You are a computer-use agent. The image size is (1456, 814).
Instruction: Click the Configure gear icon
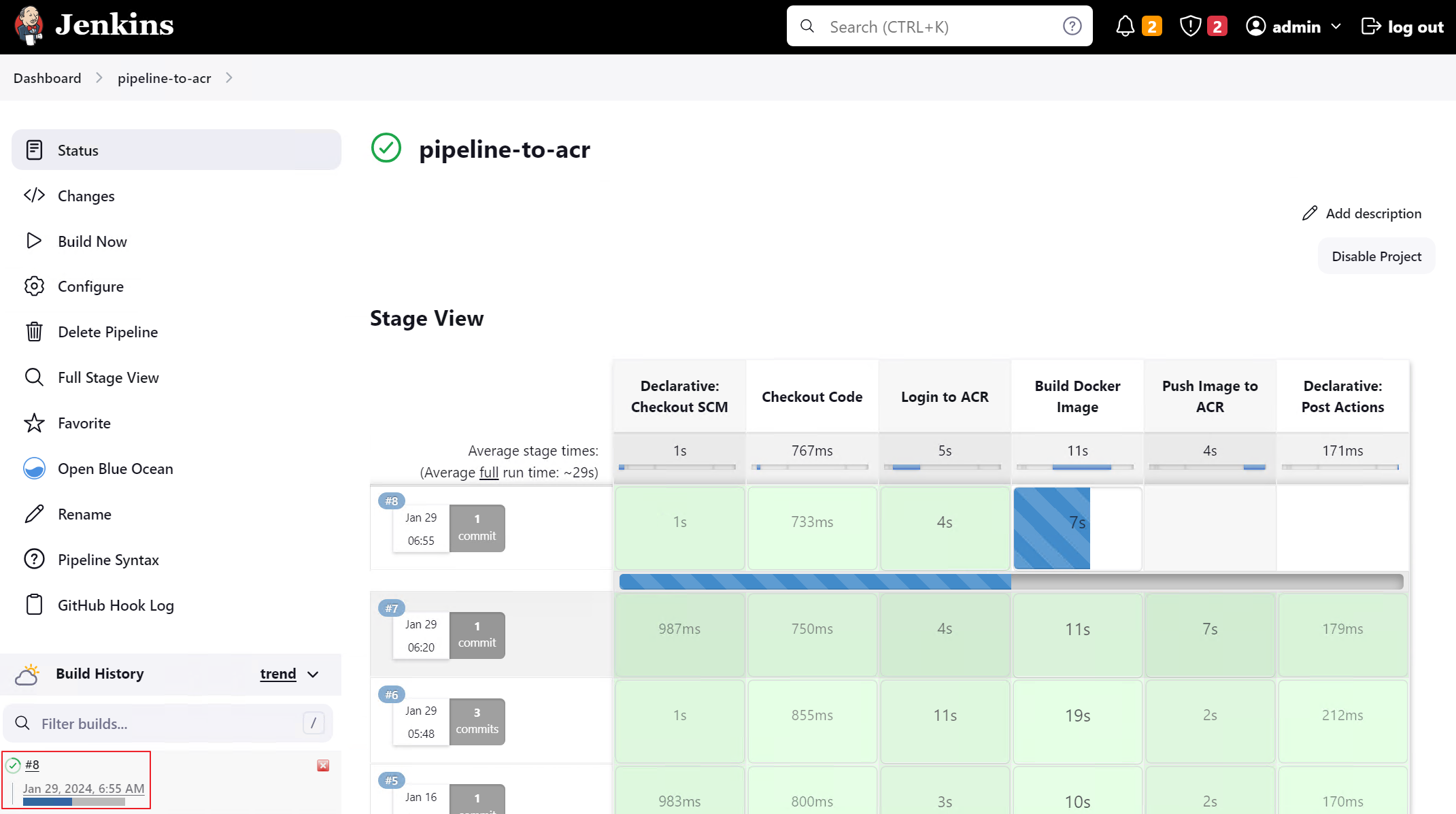tap(34, 286)
